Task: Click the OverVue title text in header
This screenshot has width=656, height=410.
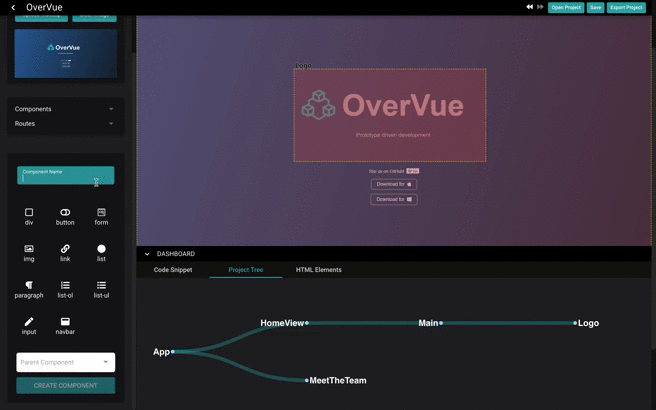Action: pos(44,7)
